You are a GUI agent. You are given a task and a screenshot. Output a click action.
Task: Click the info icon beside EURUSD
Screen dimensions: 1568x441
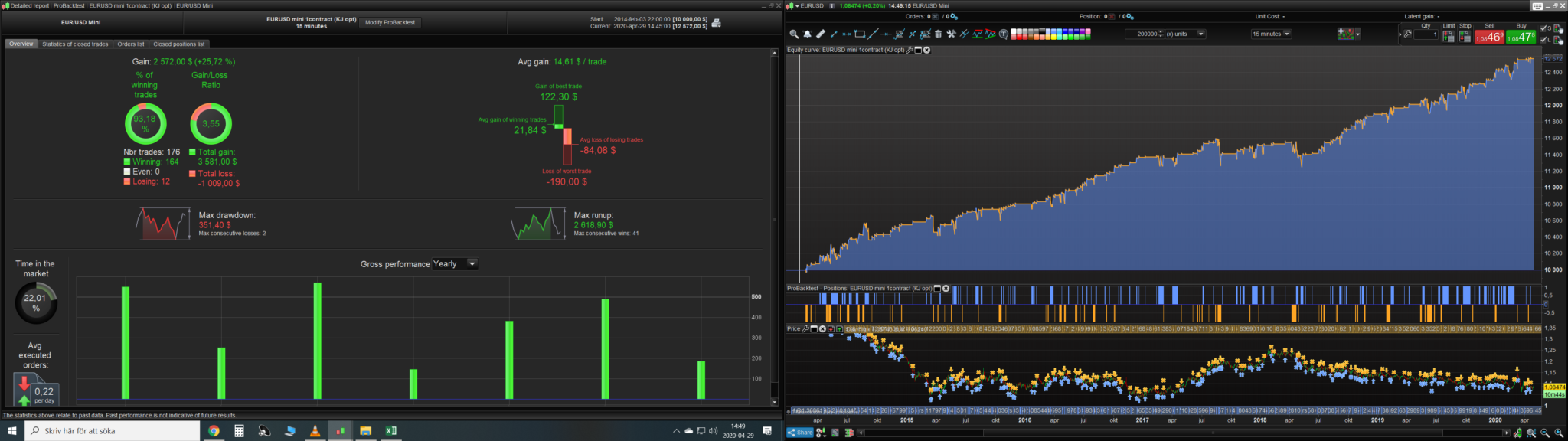pos(831,6)
